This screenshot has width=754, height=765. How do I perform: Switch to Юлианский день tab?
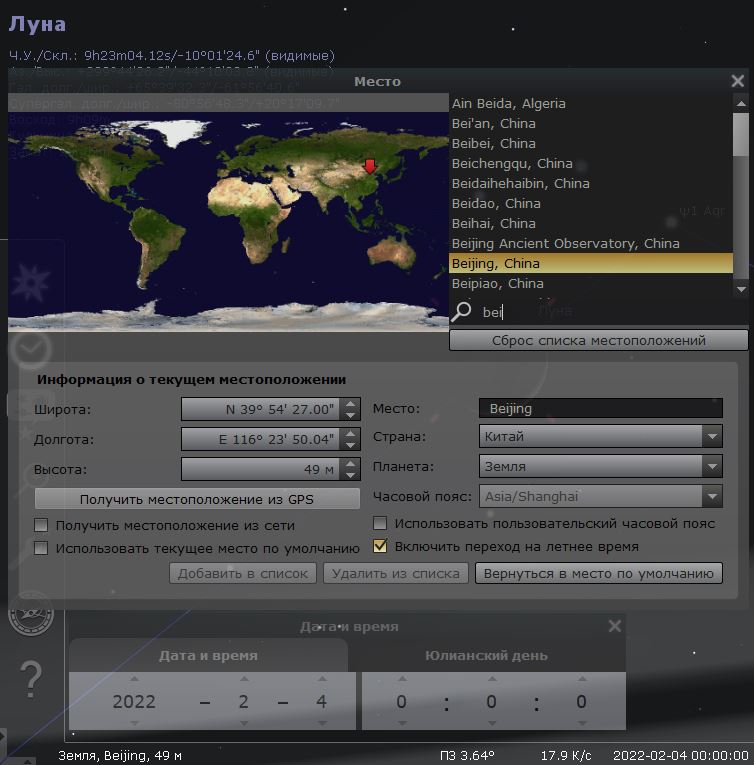coord(486,655)
